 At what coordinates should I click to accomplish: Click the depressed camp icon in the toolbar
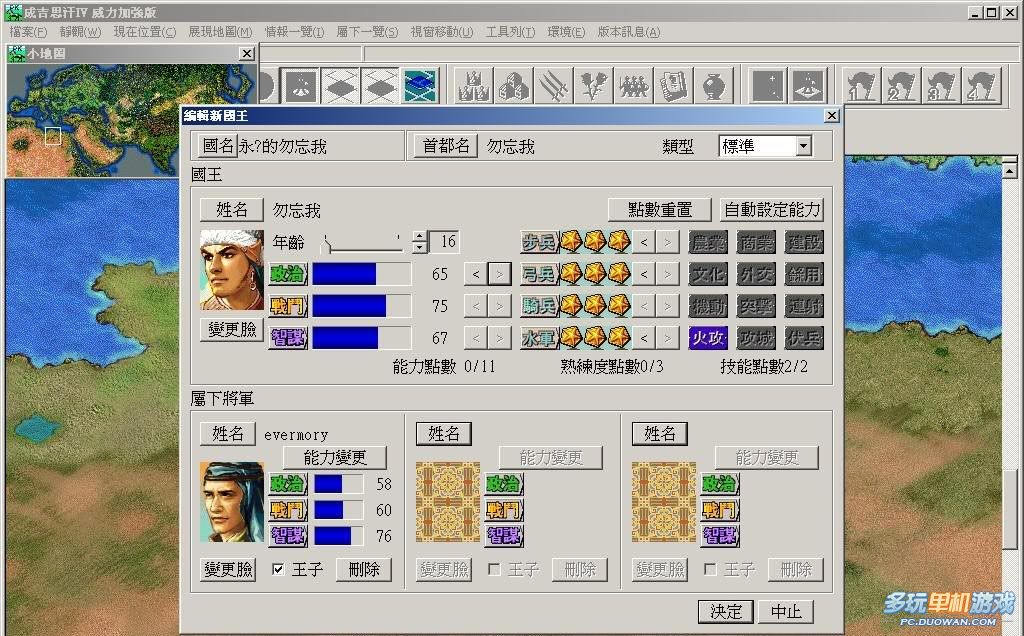point(300,86)
